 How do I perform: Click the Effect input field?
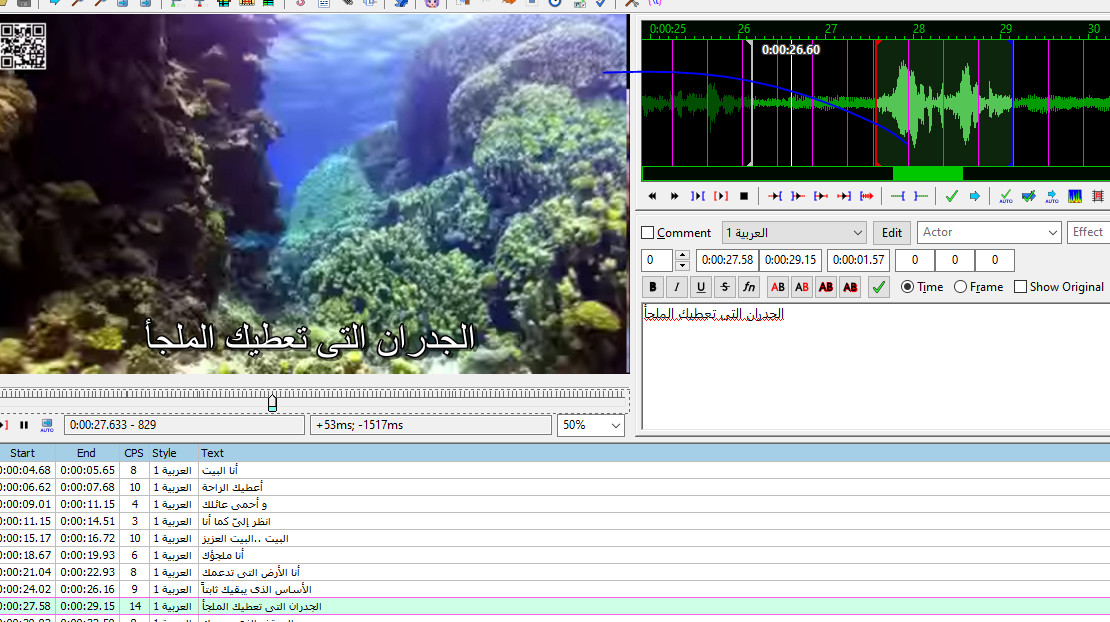click(x=1089, y=233)
